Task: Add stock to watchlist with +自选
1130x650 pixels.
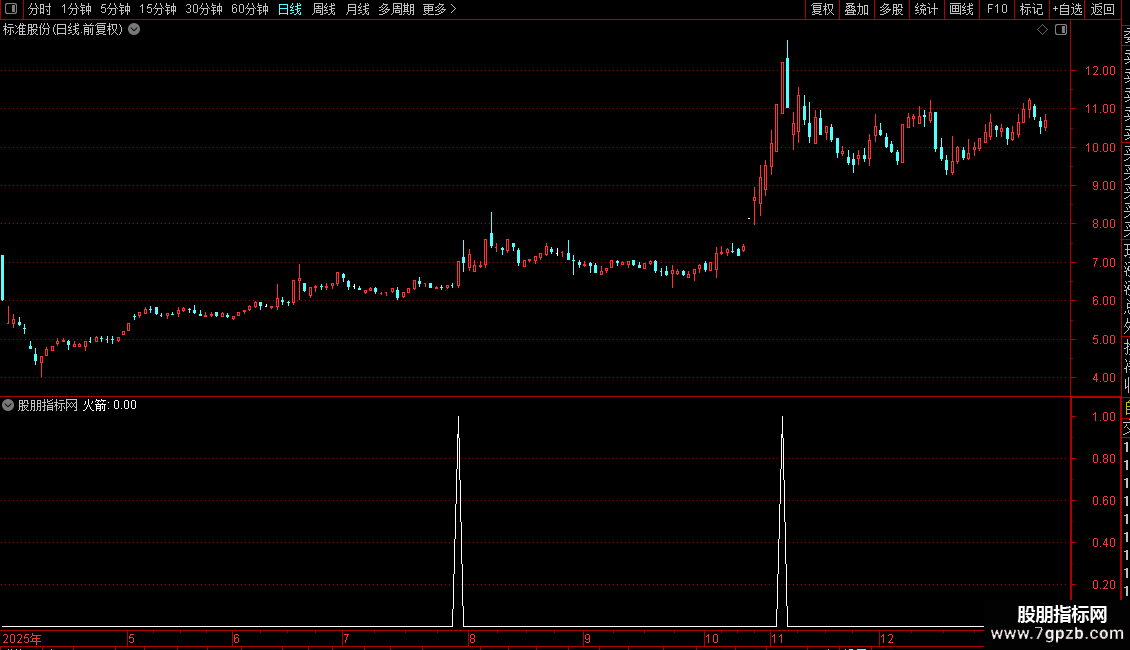Action: tap(1067, 9)
